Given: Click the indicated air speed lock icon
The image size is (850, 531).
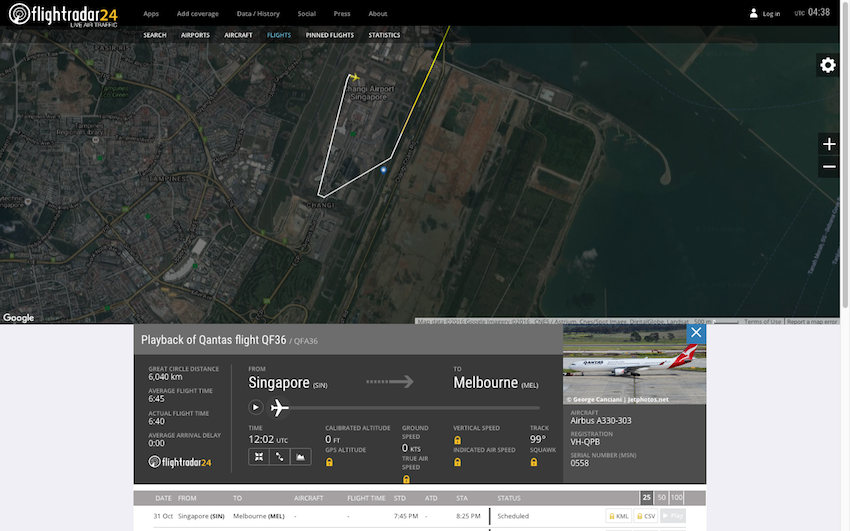Looking at the screenshot, I should click(458, 462).
